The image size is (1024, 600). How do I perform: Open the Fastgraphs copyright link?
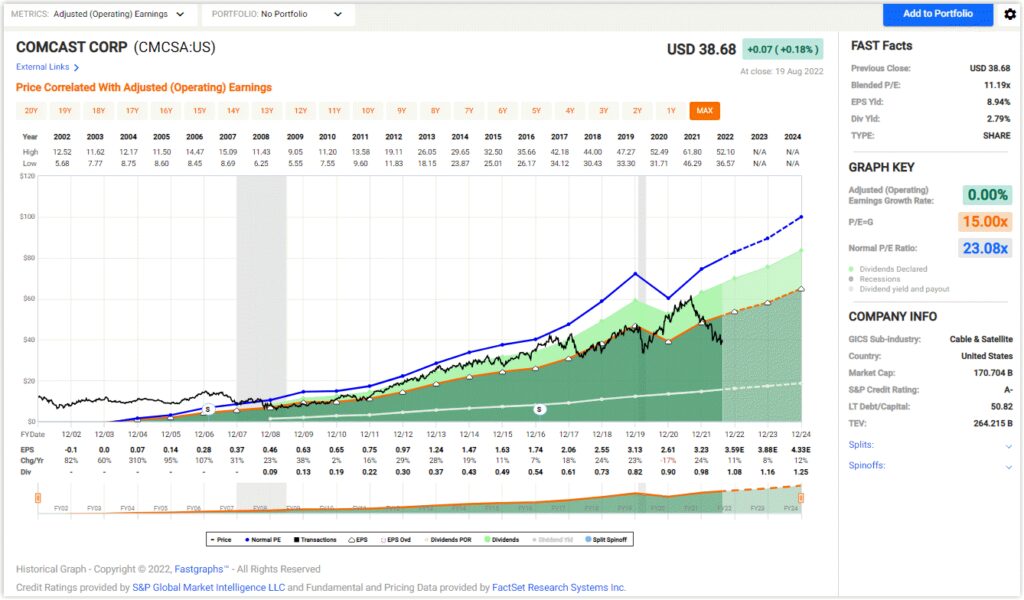click(x=201, y=569)
